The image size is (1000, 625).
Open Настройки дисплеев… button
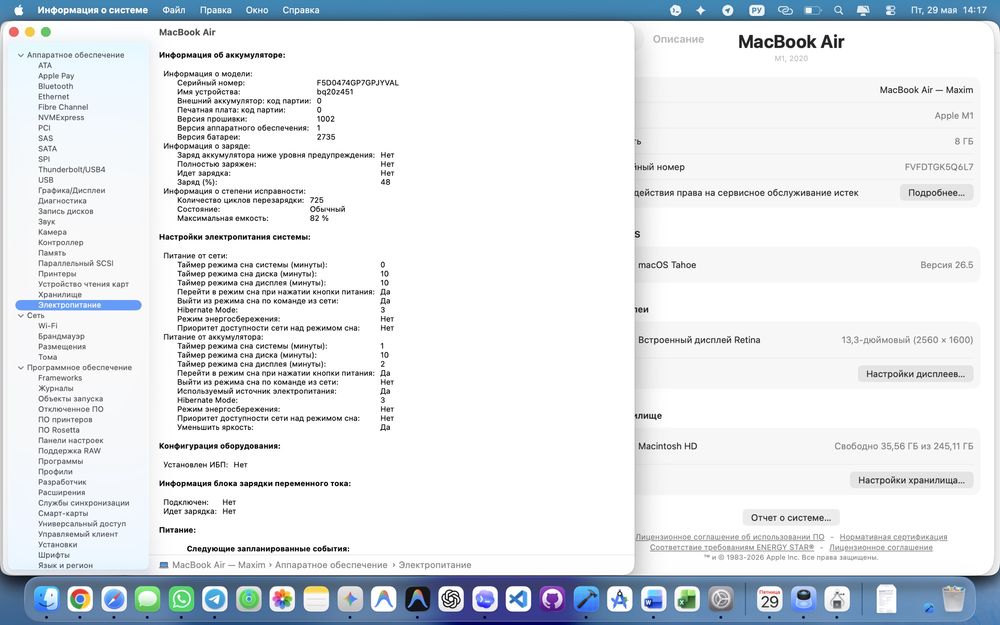coord(915,374)
